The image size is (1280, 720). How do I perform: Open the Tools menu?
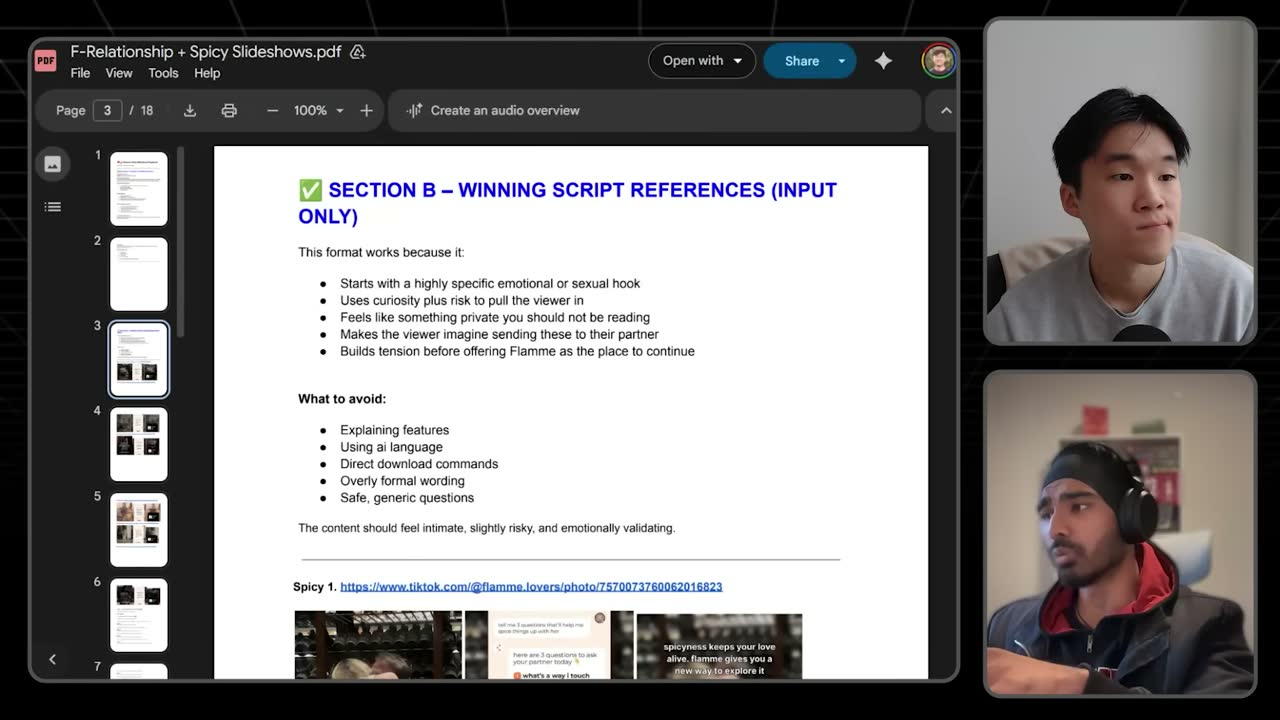[x=163, y=73]
